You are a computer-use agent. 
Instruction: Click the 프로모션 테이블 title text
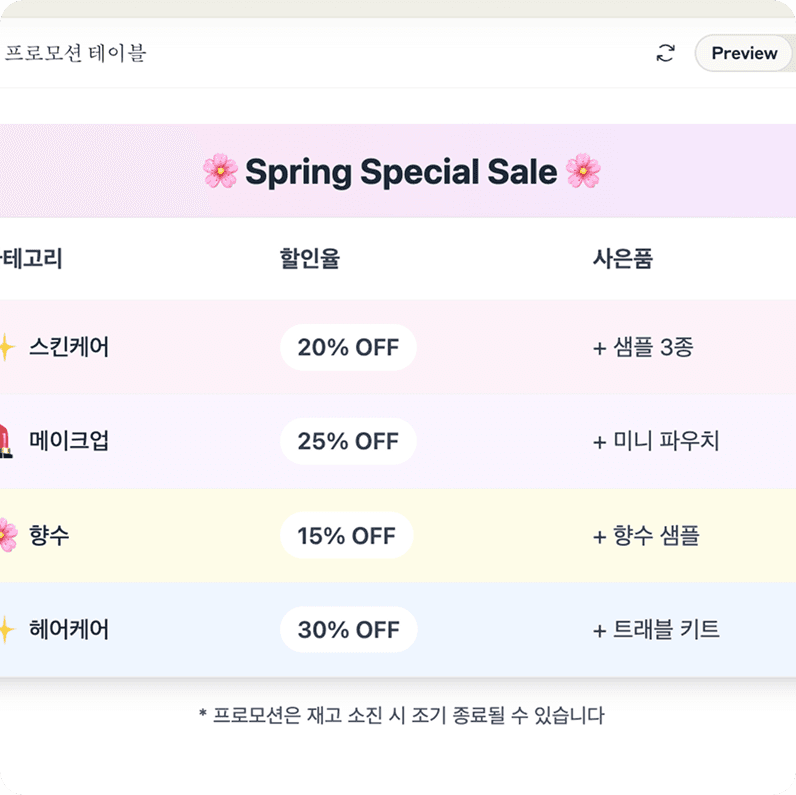tap(76, 53)
